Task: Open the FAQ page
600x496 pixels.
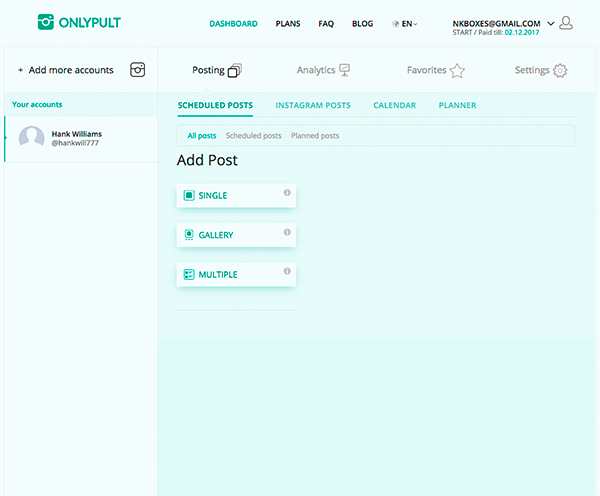Action: click(x=326, y=24)
